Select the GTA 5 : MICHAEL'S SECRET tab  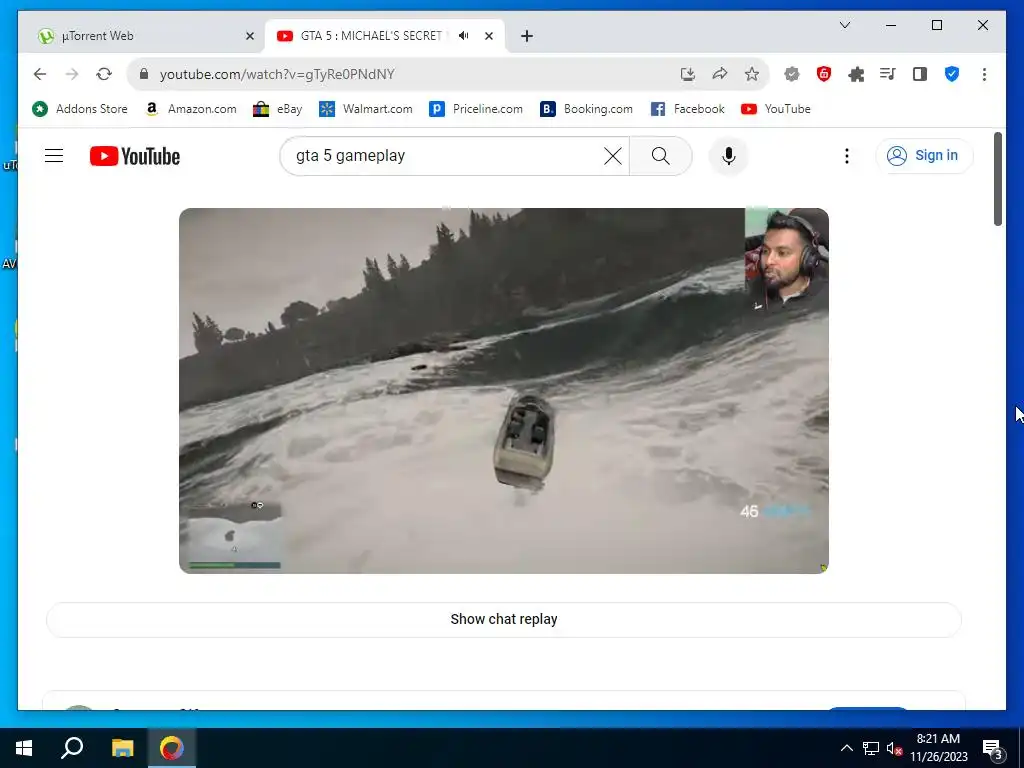point(371,36)
